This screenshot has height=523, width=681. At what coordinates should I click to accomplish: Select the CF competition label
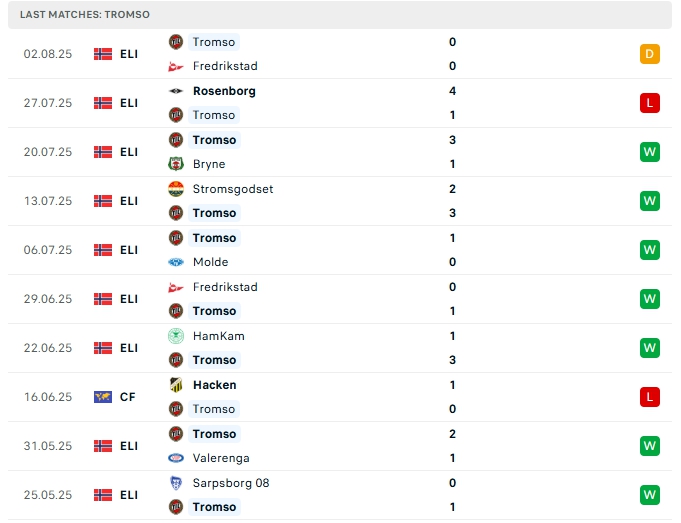point(128,397)
